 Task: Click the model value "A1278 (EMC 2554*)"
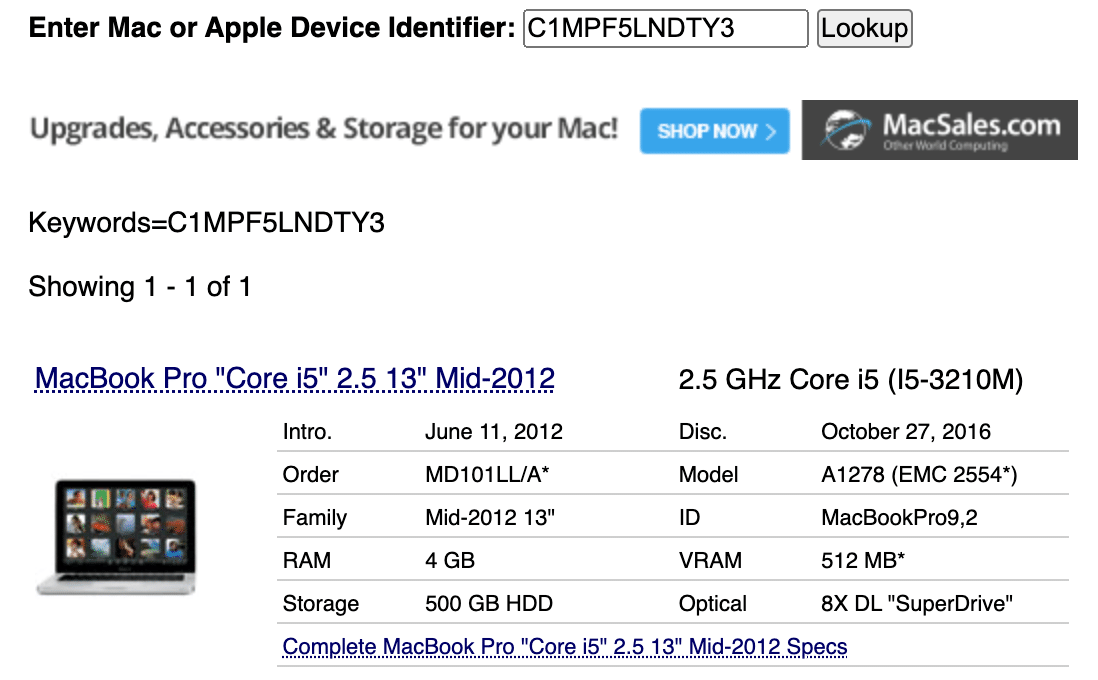point(919,475)
